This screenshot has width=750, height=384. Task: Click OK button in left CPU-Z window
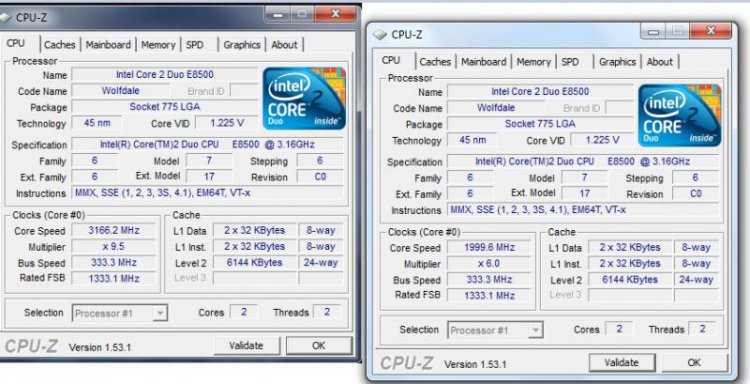319,345
